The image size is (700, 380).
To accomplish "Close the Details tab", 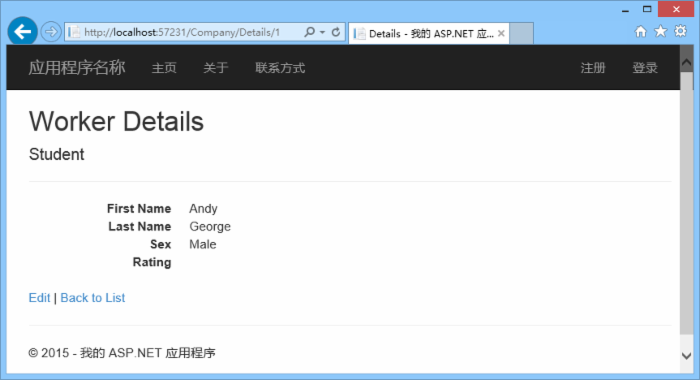I will (501, 33).
